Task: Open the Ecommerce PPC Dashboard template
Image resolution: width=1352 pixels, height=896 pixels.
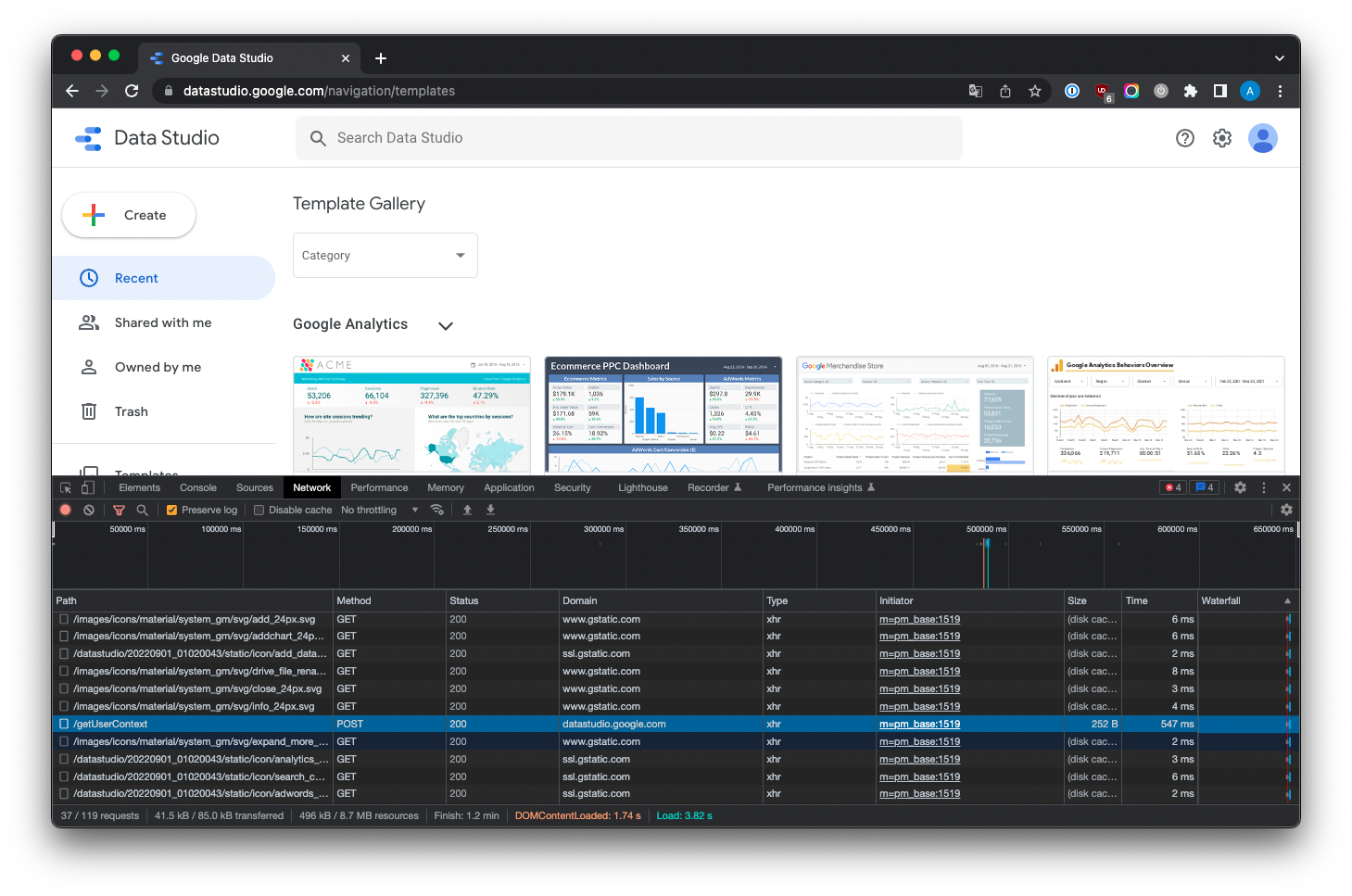Action: [663, 414]
